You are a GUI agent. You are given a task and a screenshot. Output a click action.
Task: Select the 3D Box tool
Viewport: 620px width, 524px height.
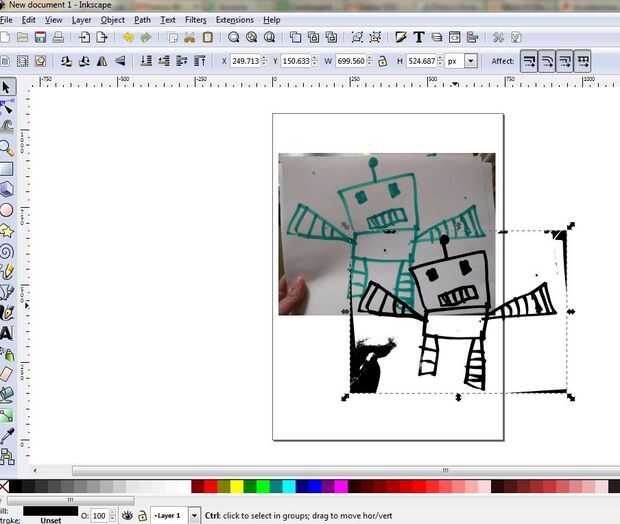[x=6, y=189]
